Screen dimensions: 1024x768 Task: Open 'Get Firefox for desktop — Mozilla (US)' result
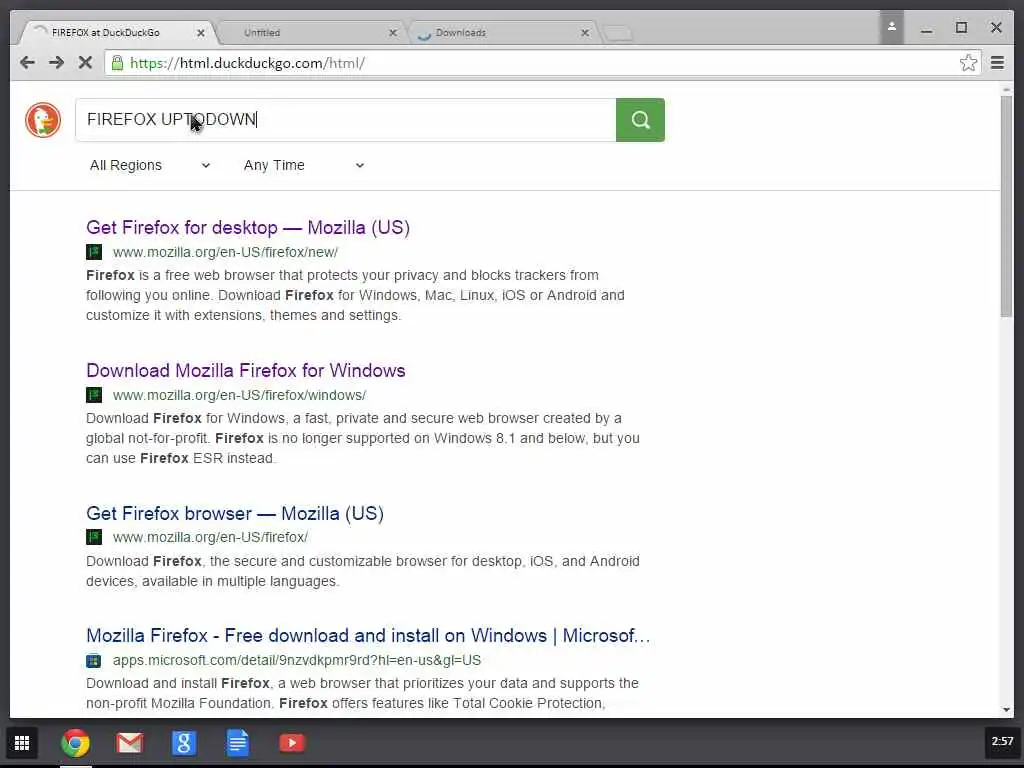[248, 228]
